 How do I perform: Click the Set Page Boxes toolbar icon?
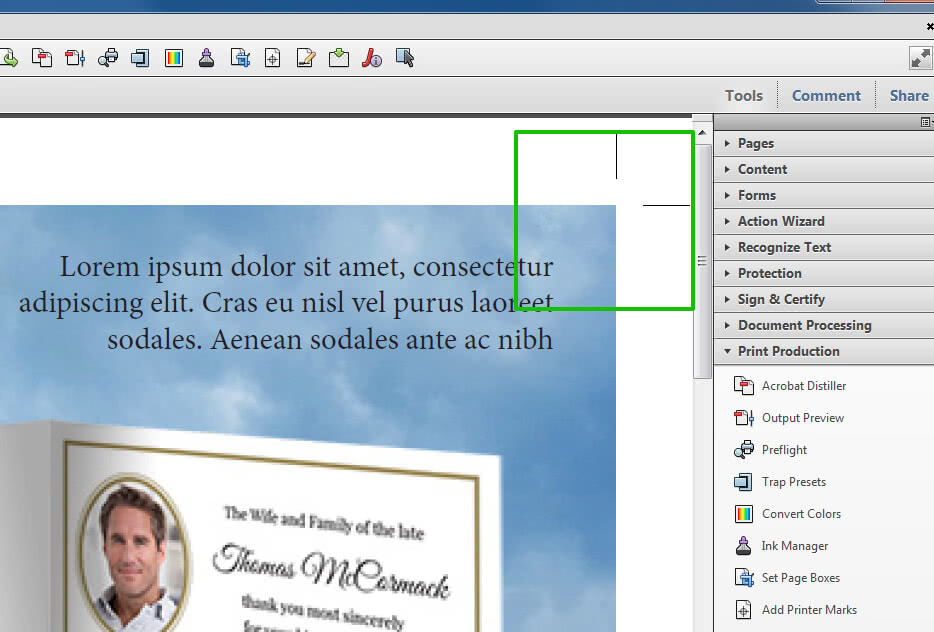240,58
